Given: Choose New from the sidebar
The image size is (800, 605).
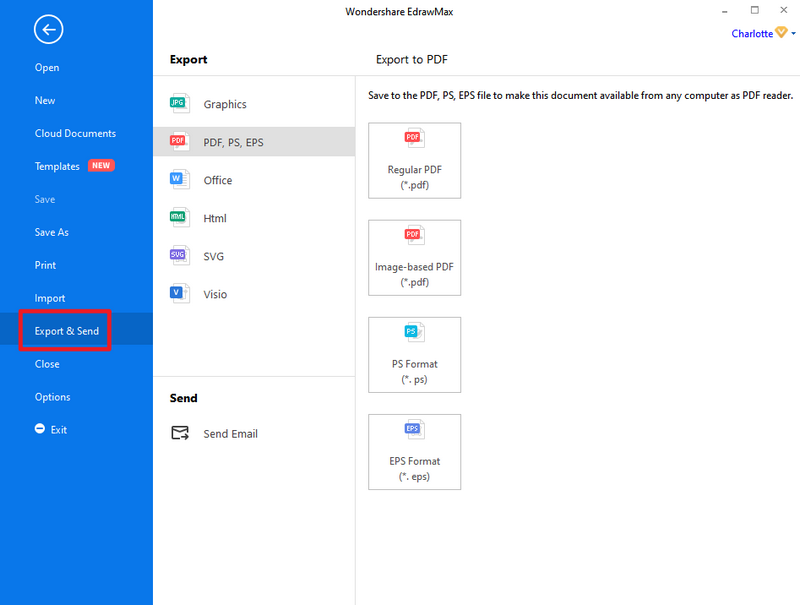Looking at the screenshot, I should [45, 100].
